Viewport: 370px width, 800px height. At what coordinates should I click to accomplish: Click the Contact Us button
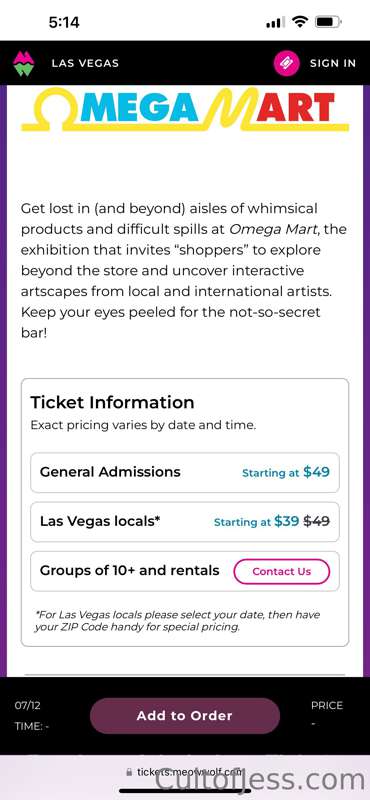coord(282,571)
